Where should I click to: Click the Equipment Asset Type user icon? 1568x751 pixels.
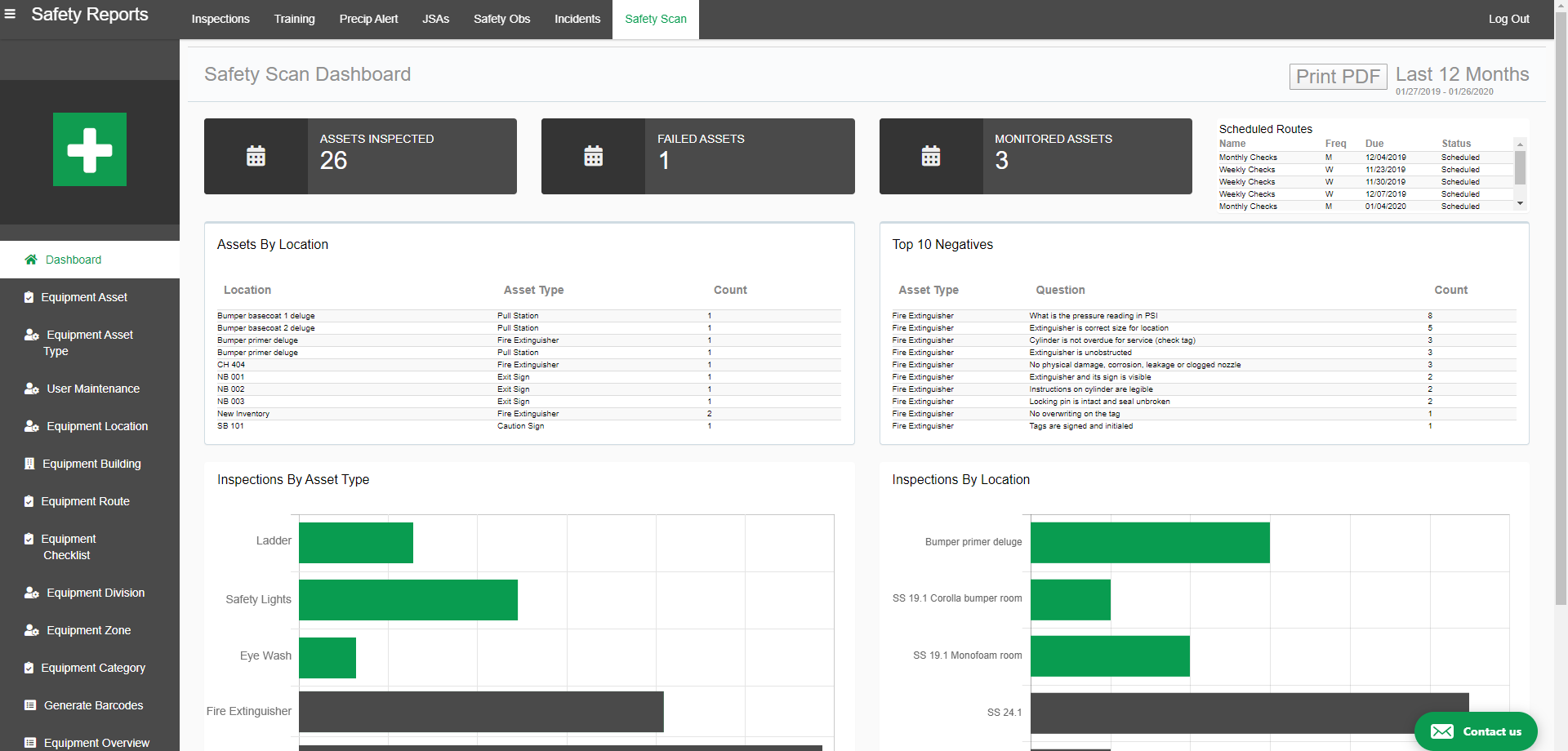32,335
